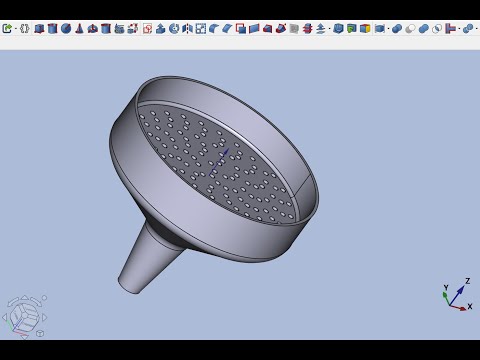Select the Compound tools icon

click(x=380, y=29)
